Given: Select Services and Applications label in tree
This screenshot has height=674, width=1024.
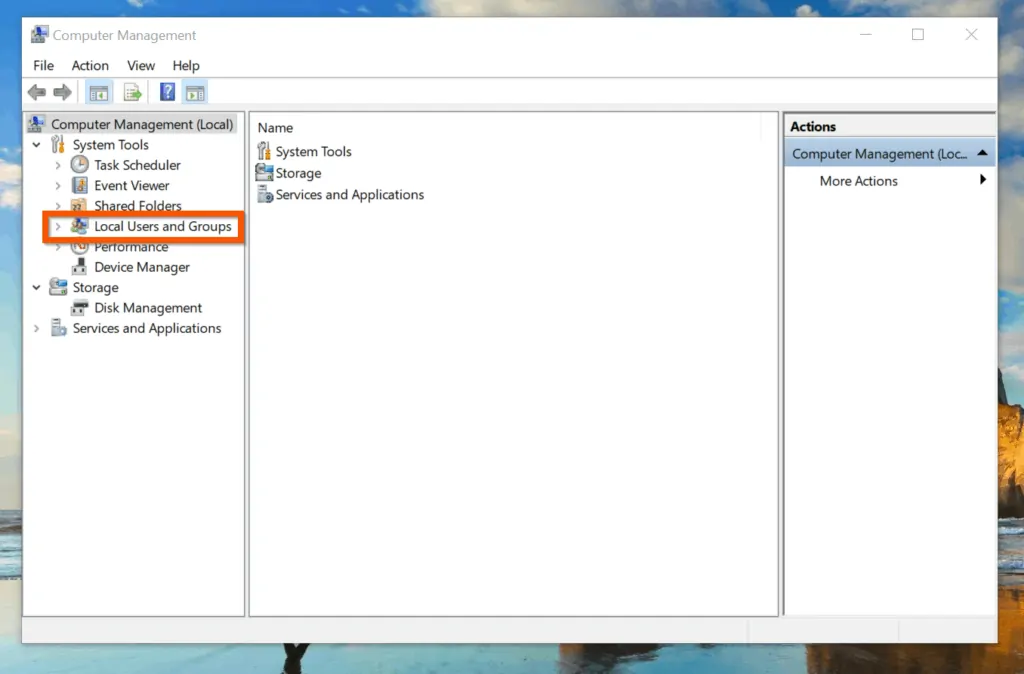Looking at the screenshot, I should (147, 328).
